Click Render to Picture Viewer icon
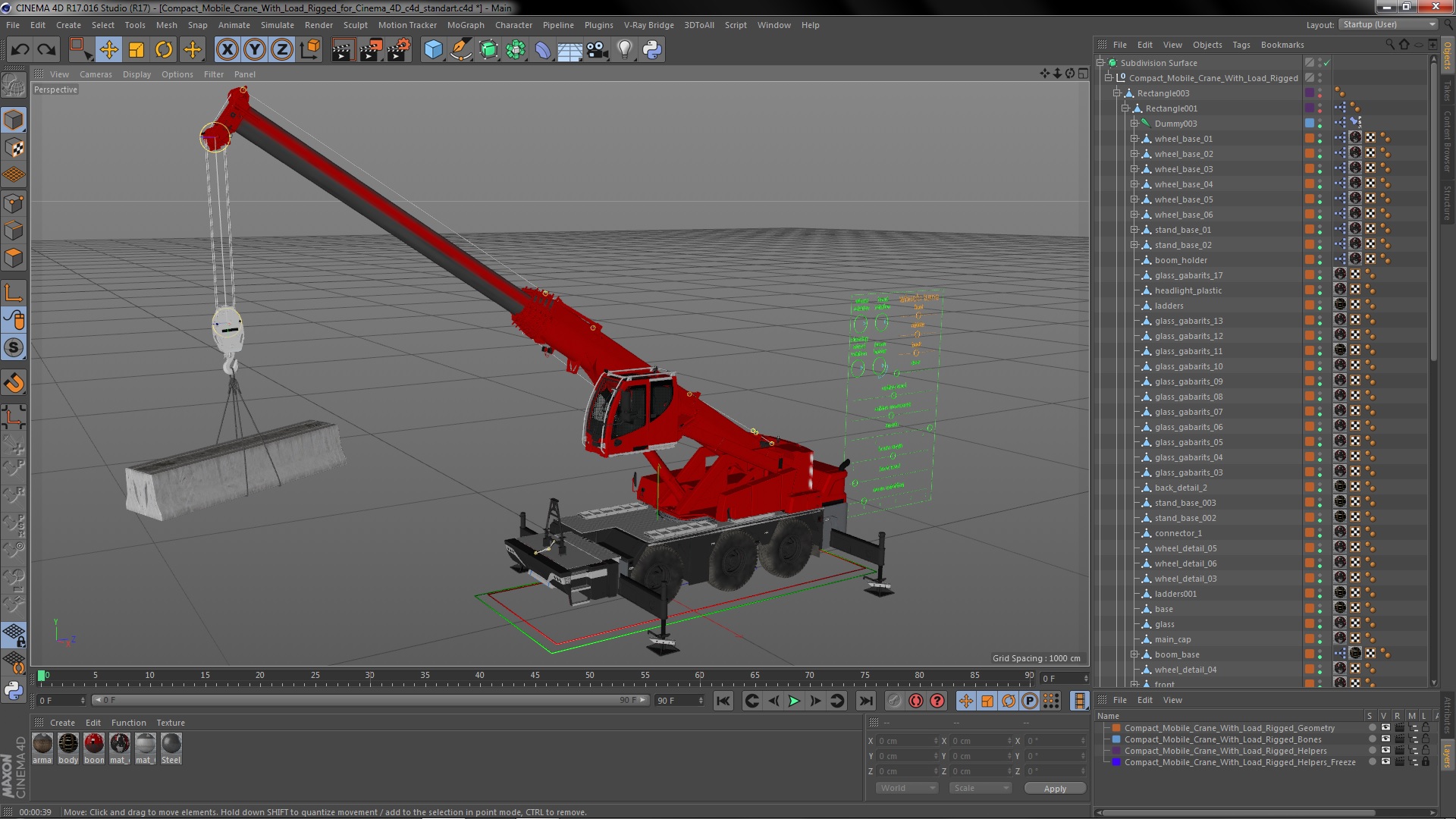Screen dimensions: 1456x819 tap(371, 50)
